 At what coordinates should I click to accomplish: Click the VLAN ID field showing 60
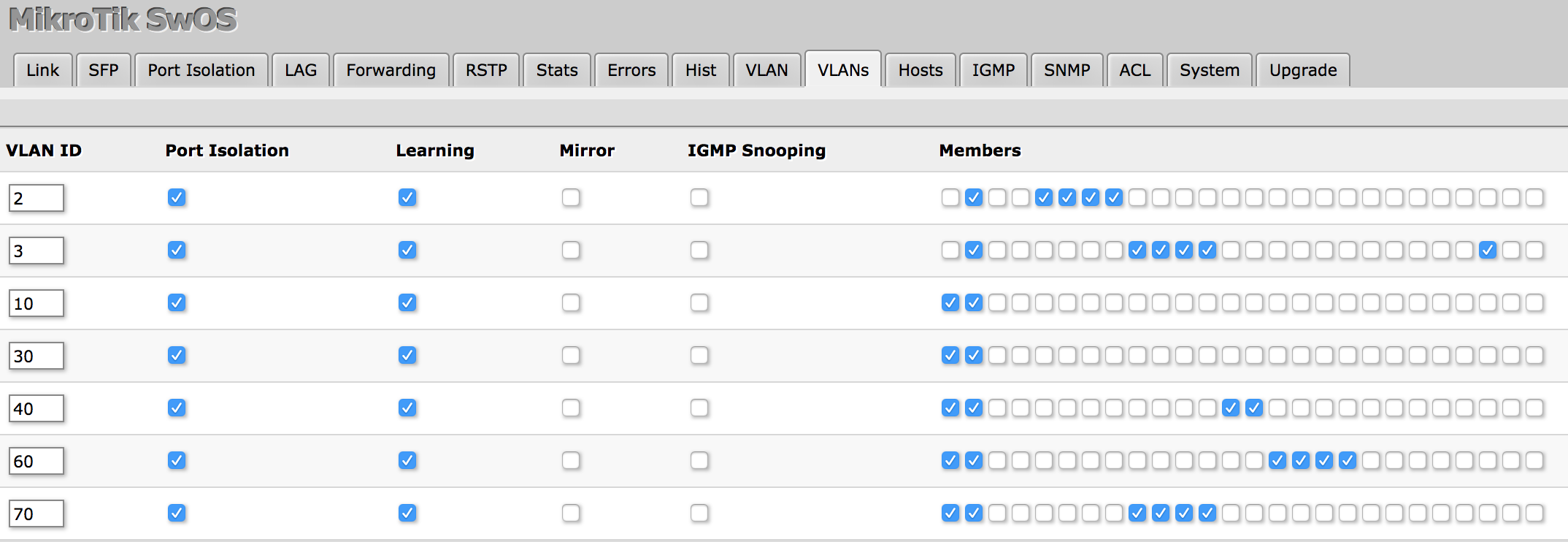pyautogui.click(x=36, y=461)
